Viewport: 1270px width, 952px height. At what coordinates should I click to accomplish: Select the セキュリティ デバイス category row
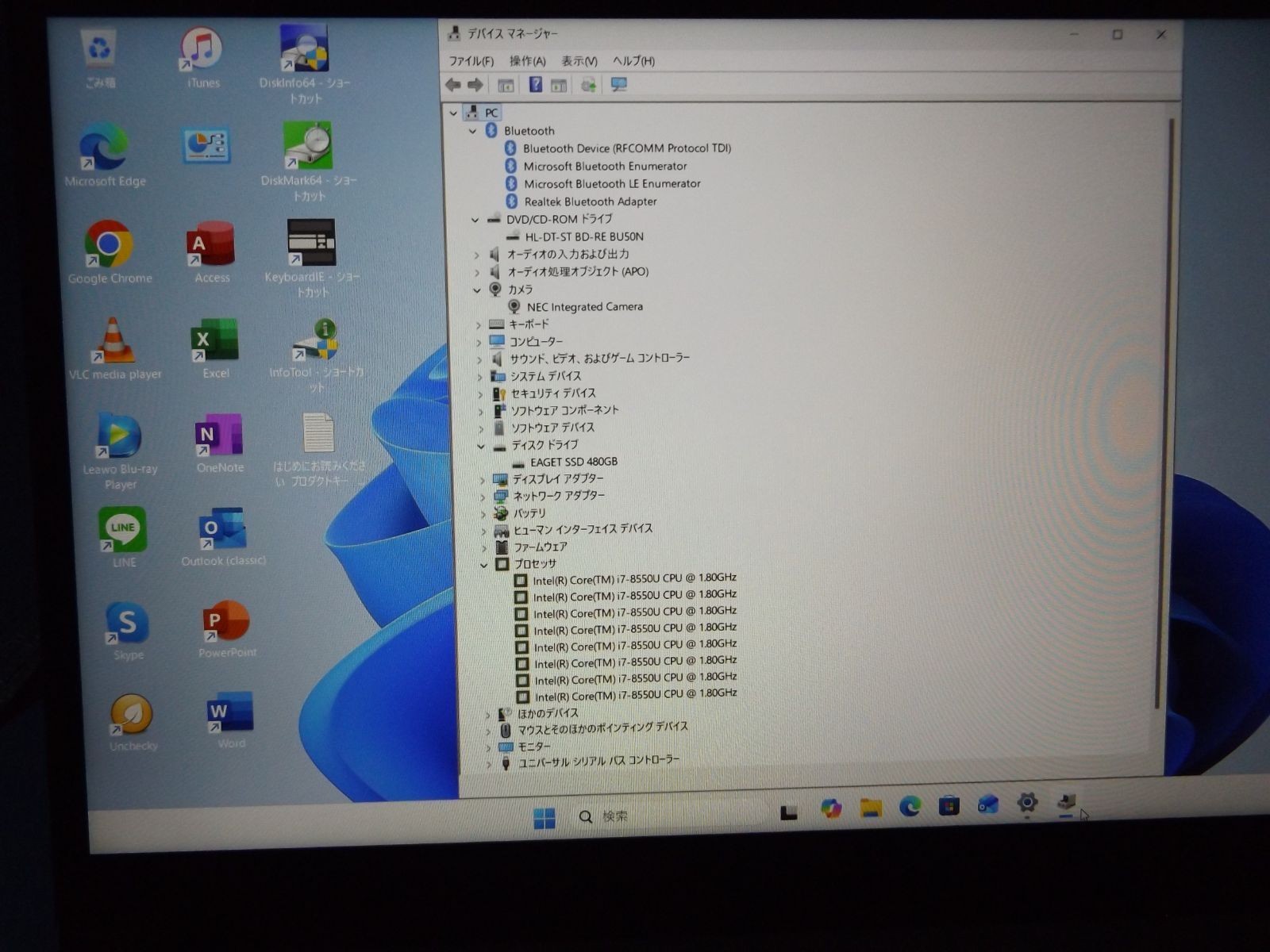coord(552,393)
